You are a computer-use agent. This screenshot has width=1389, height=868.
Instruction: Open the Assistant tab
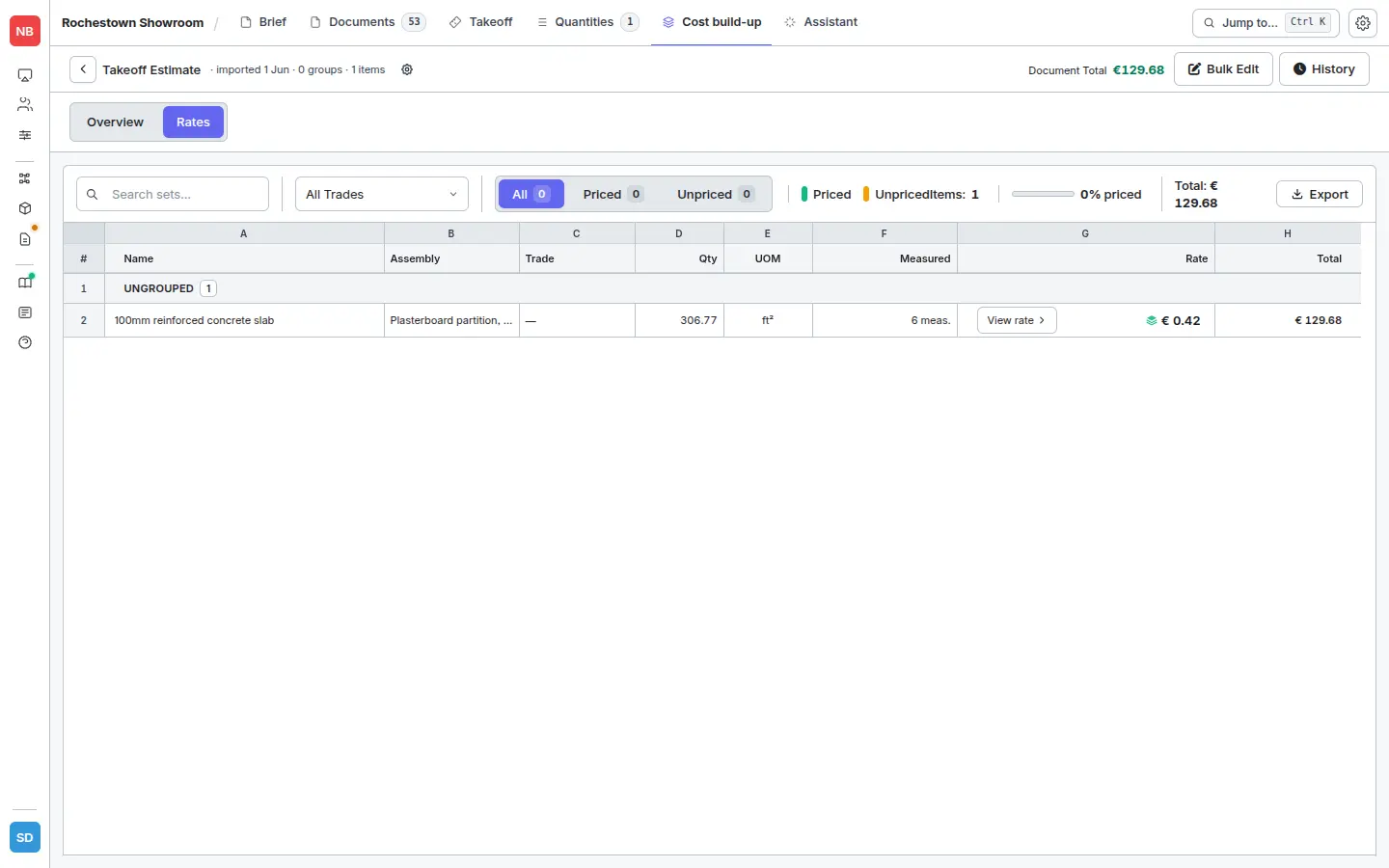click(821, 22)
